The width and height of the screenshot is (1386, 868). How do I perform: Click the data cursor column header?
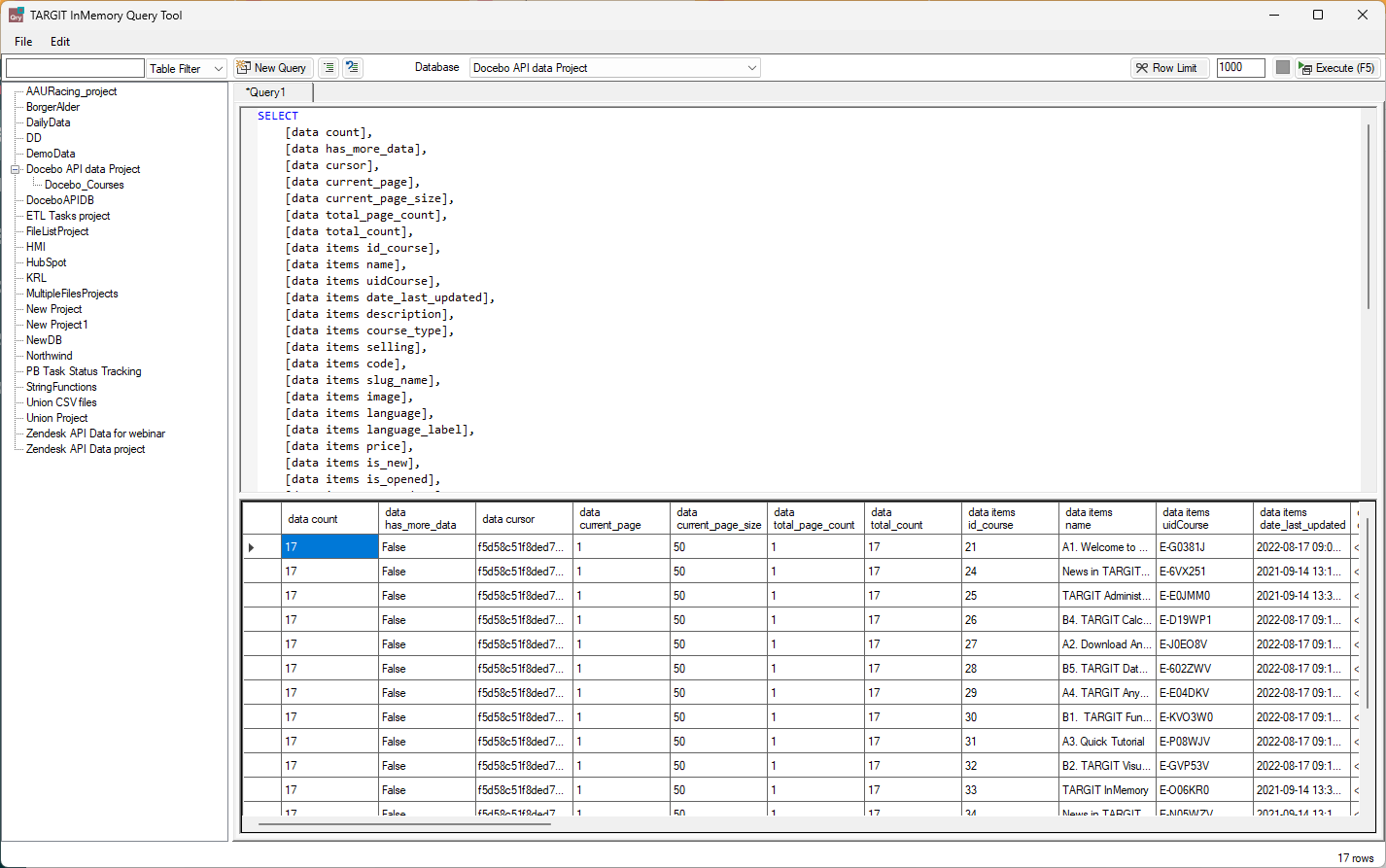pyautogui.click(x=524, y=518)
